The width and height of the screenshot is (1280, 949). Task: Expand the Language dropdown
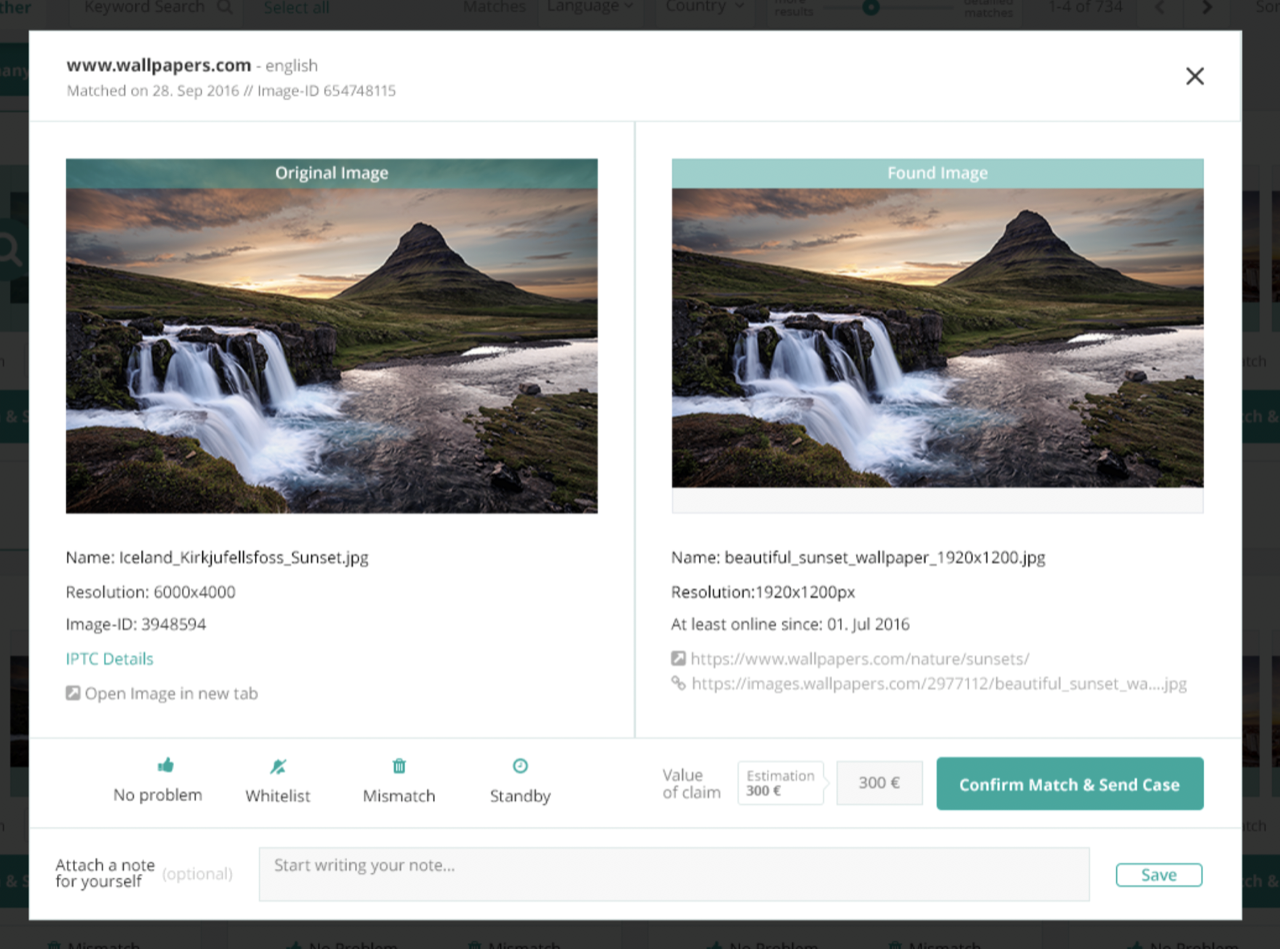click(590, 8)
